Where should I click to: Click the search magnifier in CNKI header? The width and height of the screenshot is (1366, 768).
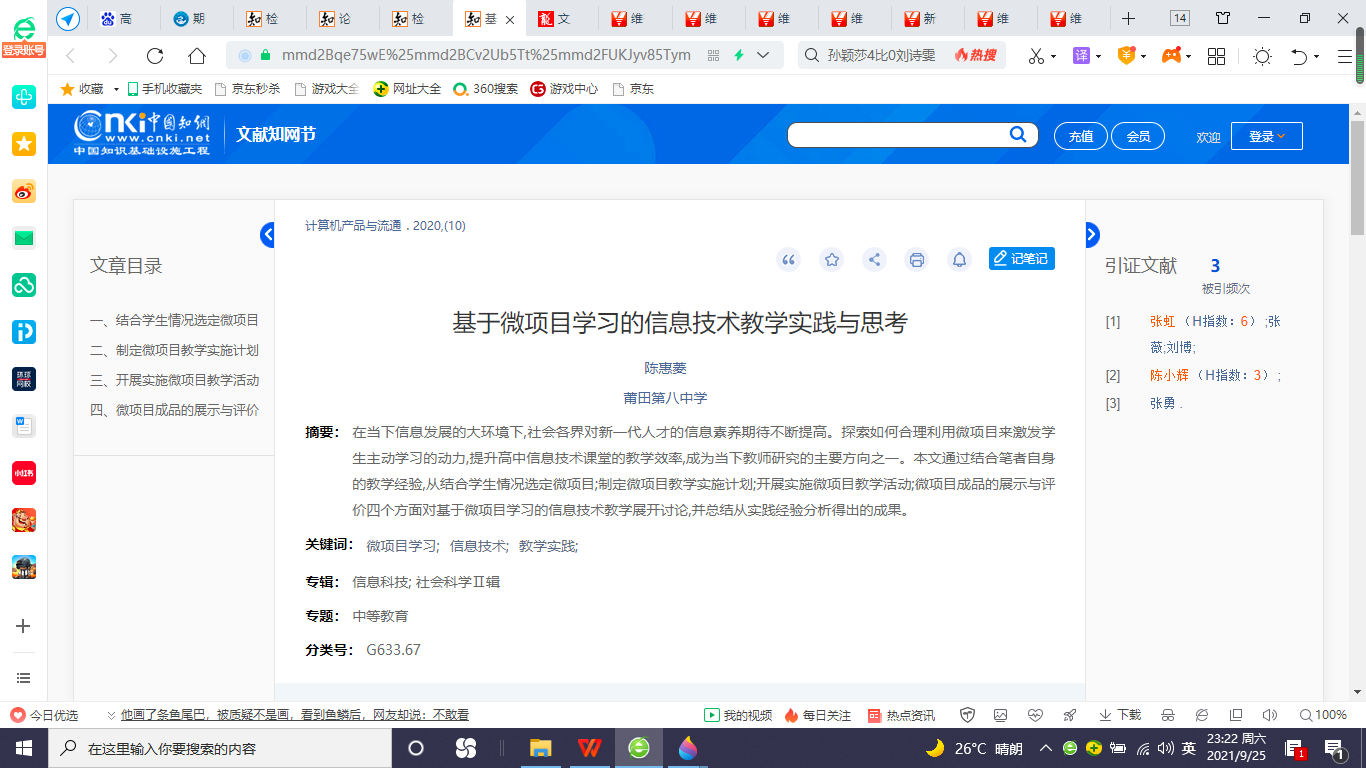1018,135
